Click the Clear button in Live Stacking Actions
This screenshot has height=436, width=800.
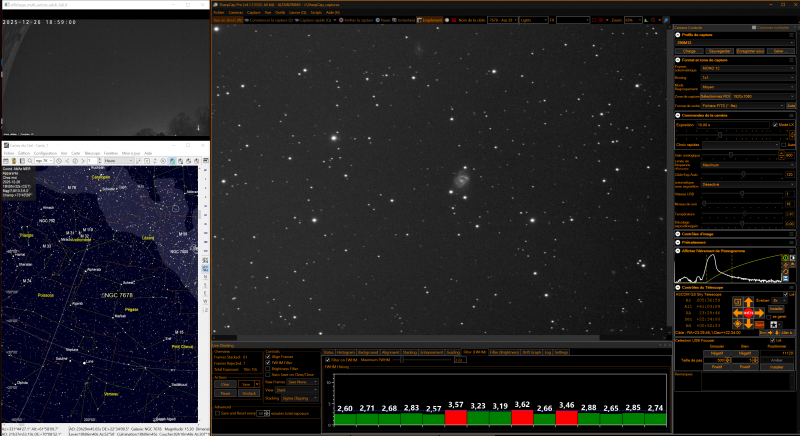(225, 384)
